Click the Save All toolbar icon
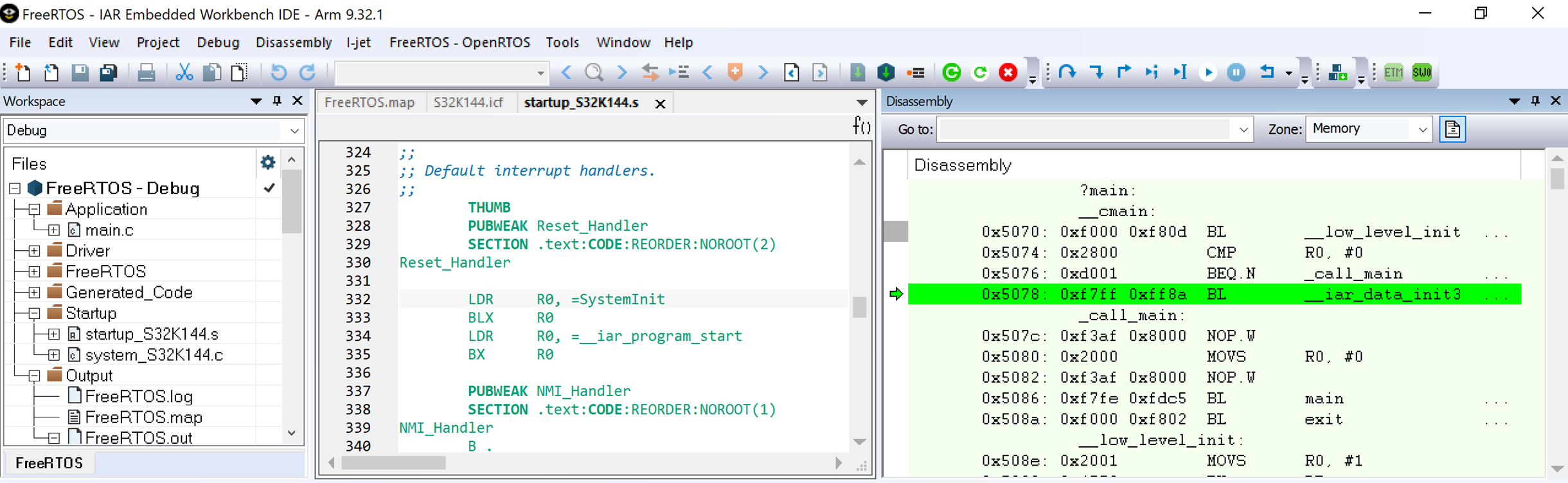This screenshot has width=1568, height=483. [108, 73]
